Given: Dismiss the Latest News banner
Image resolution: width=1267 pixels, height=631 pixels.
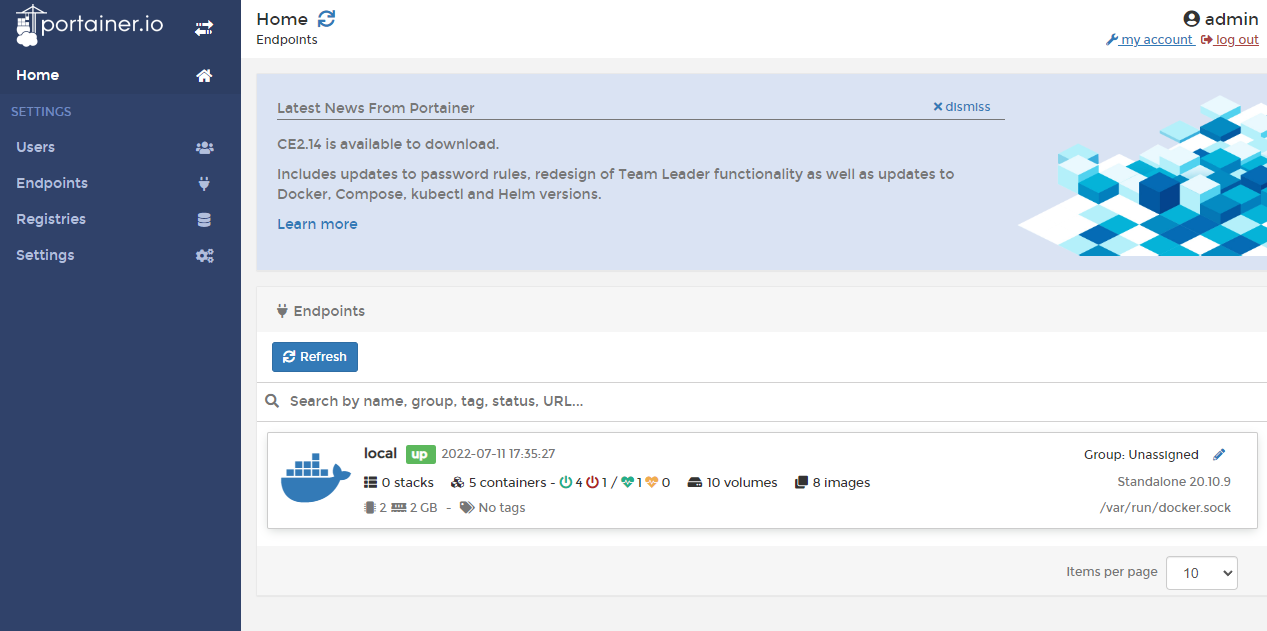Looking at the screenshot, I should pyautogui.click(x=962, y=107).
